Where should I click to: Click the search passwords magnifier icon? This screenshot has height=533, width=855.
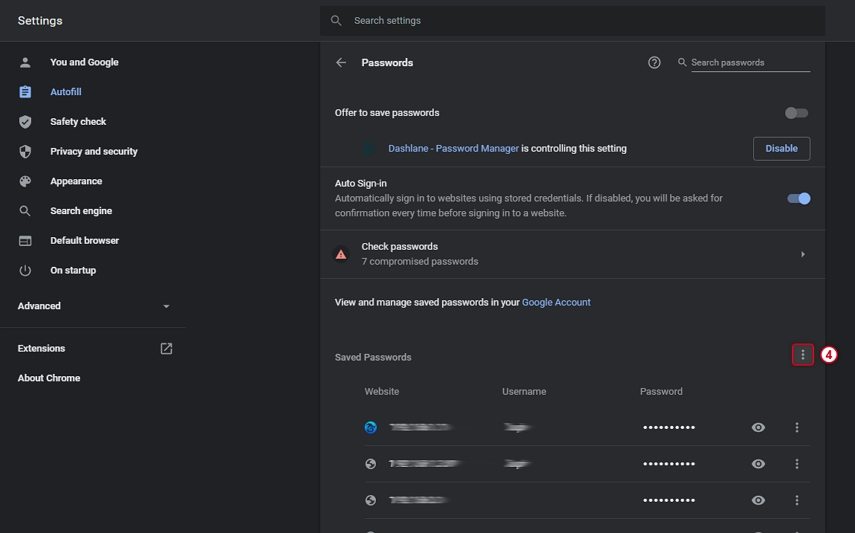(682, 62)
